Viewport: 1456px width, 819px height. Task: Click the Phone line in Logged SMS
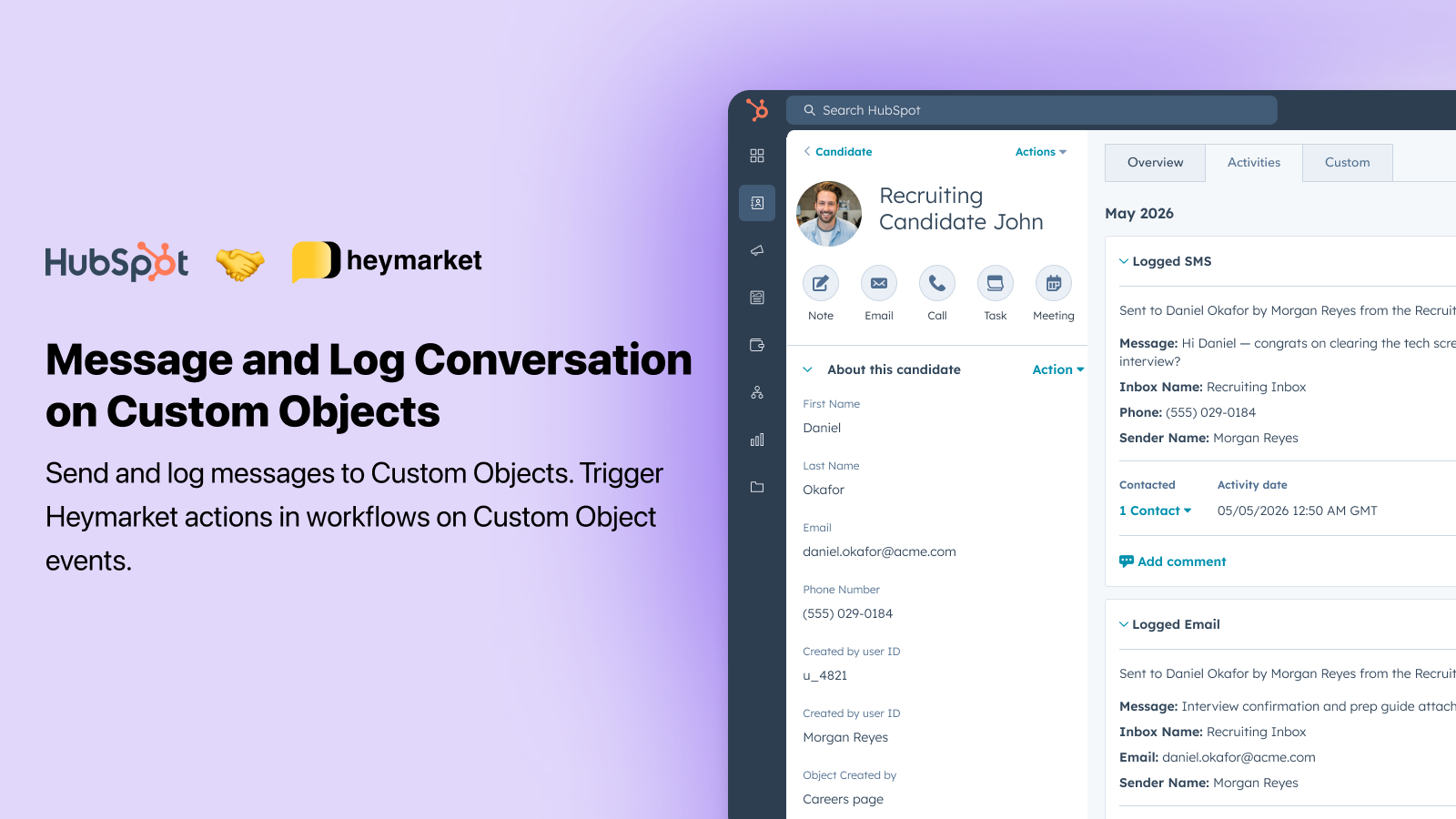pyautogui.click(x=1188, y=412)
